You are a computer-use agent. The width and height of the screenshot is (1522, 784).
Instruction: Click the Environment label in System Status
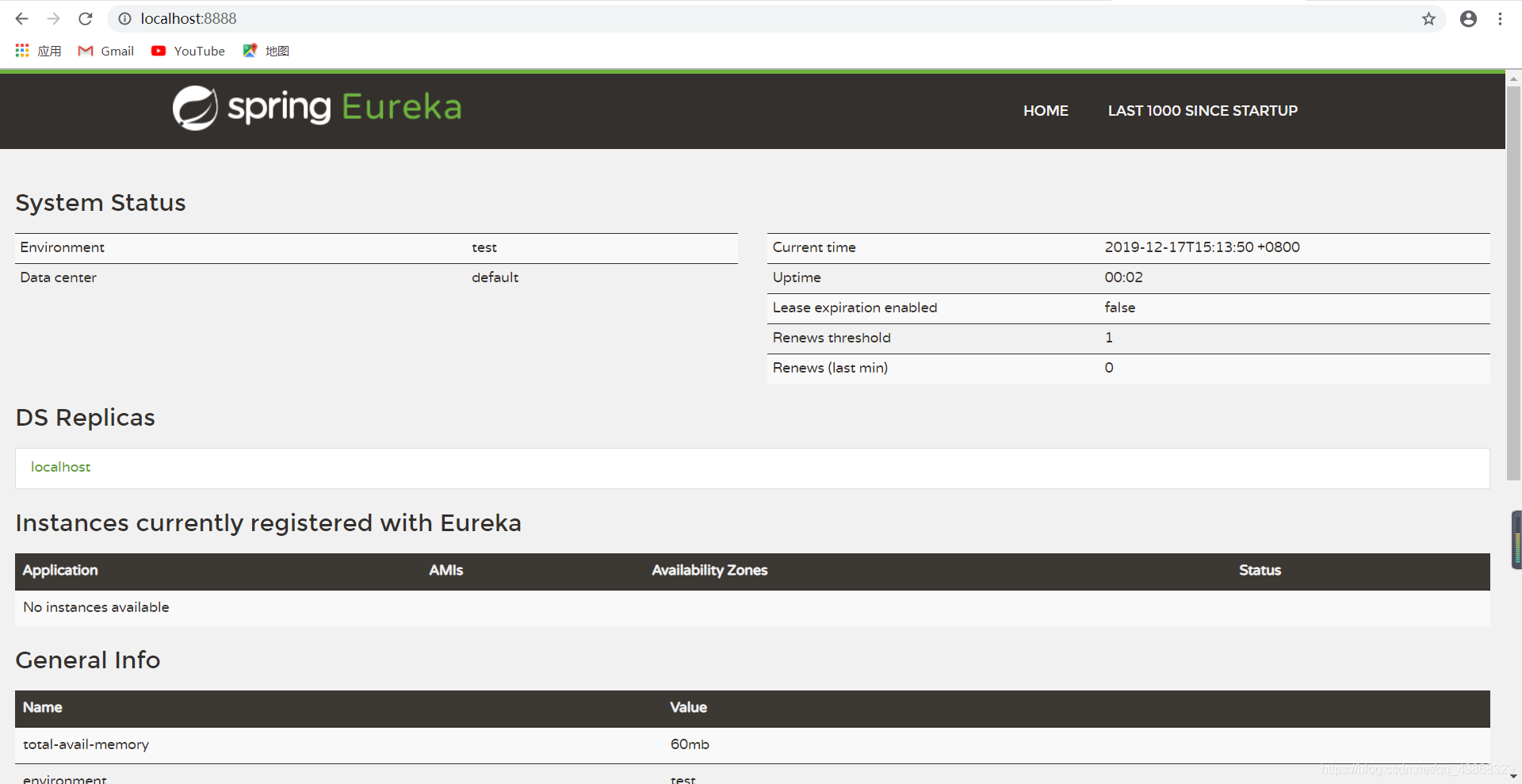pos(63,247)
